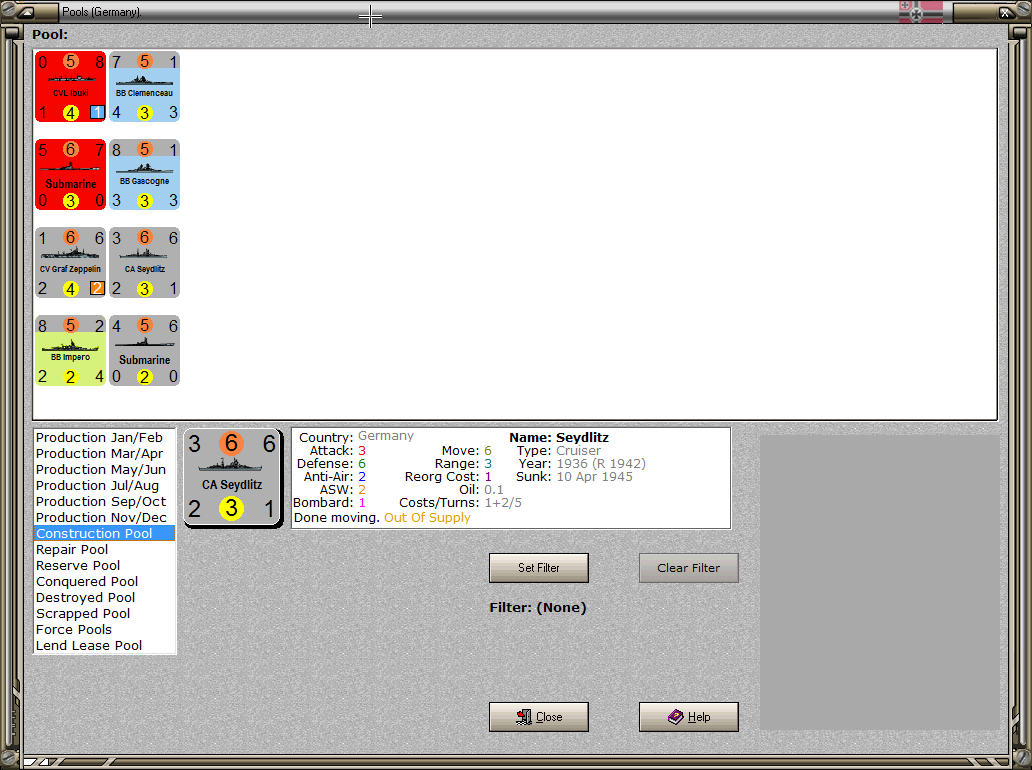Select the BB Gascogne unit counter

pyautogui.click(x=144, y=174)
